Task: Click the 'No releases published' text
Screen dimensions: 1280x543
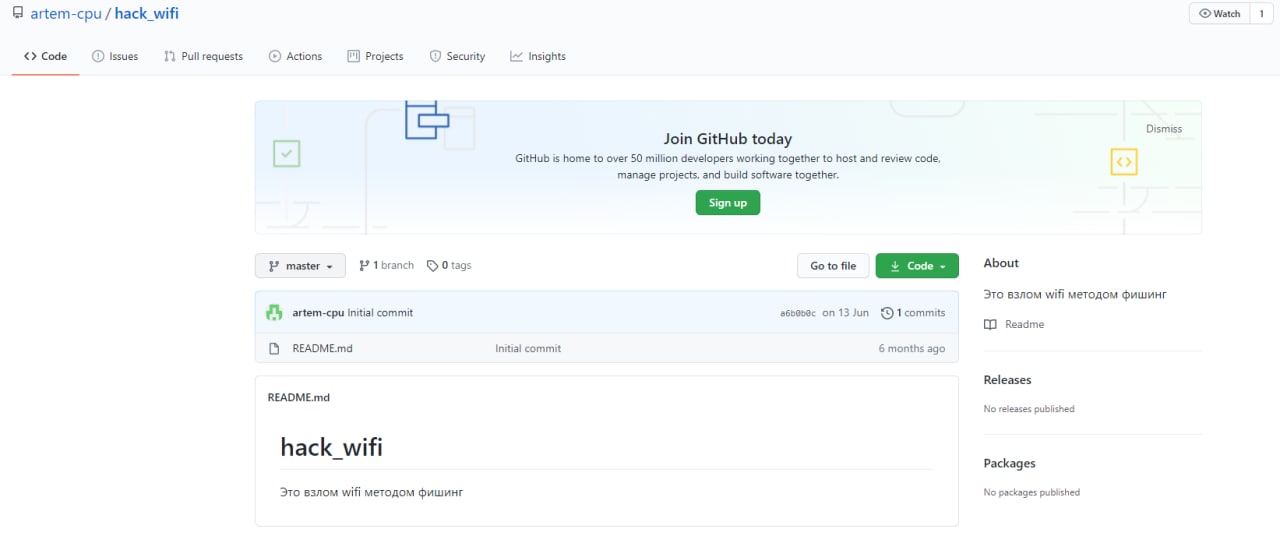Action: (1029, 409)
